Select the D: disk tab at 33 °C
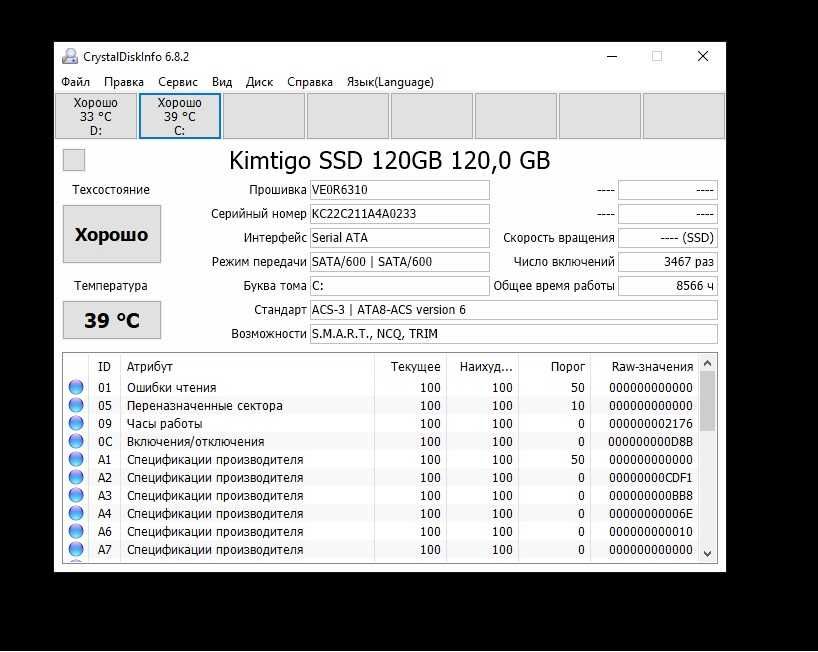The height and width of the screenshot is (652, 818). coord(96,116)
